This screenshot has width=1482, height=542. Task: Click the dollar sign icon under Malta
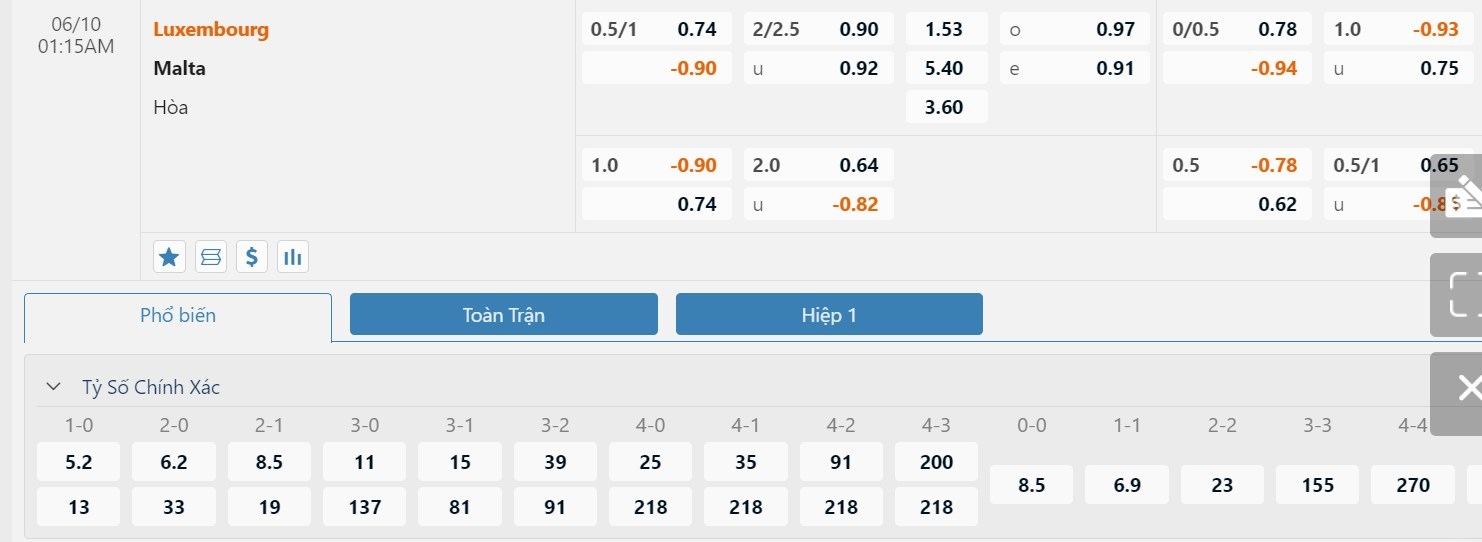252,257
